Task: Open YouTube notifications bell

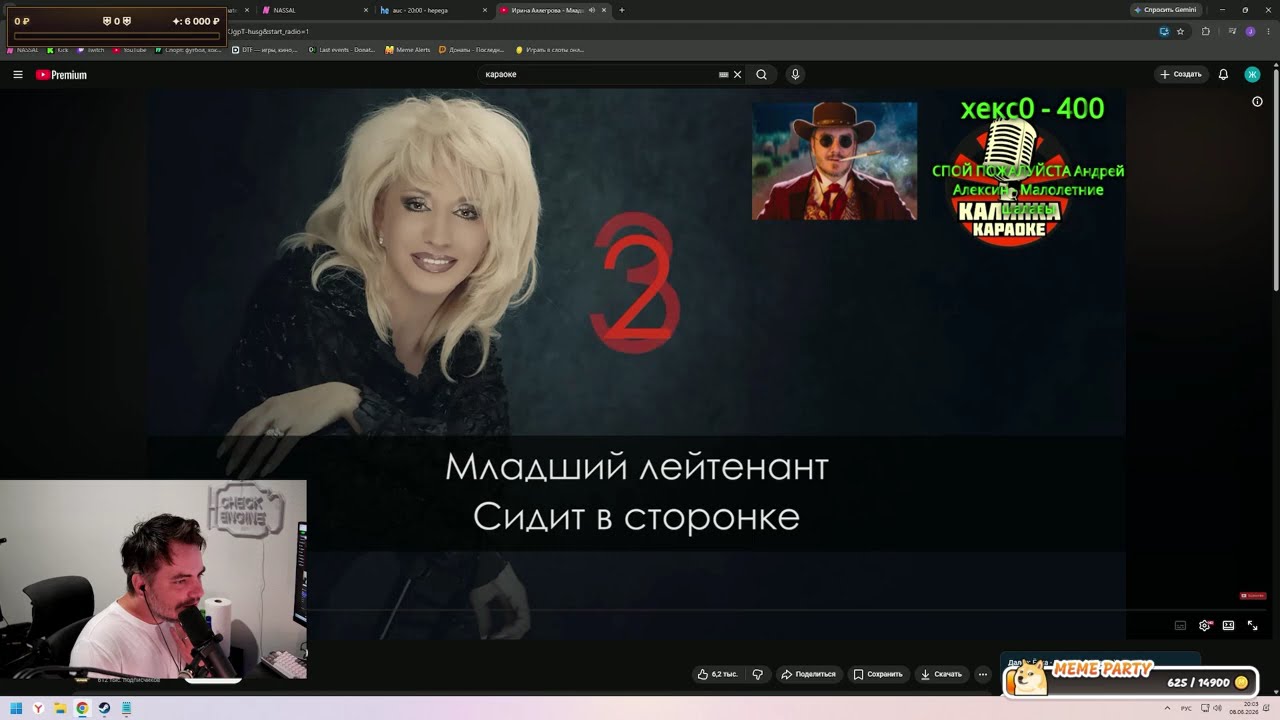Action: pos(1223,74)
